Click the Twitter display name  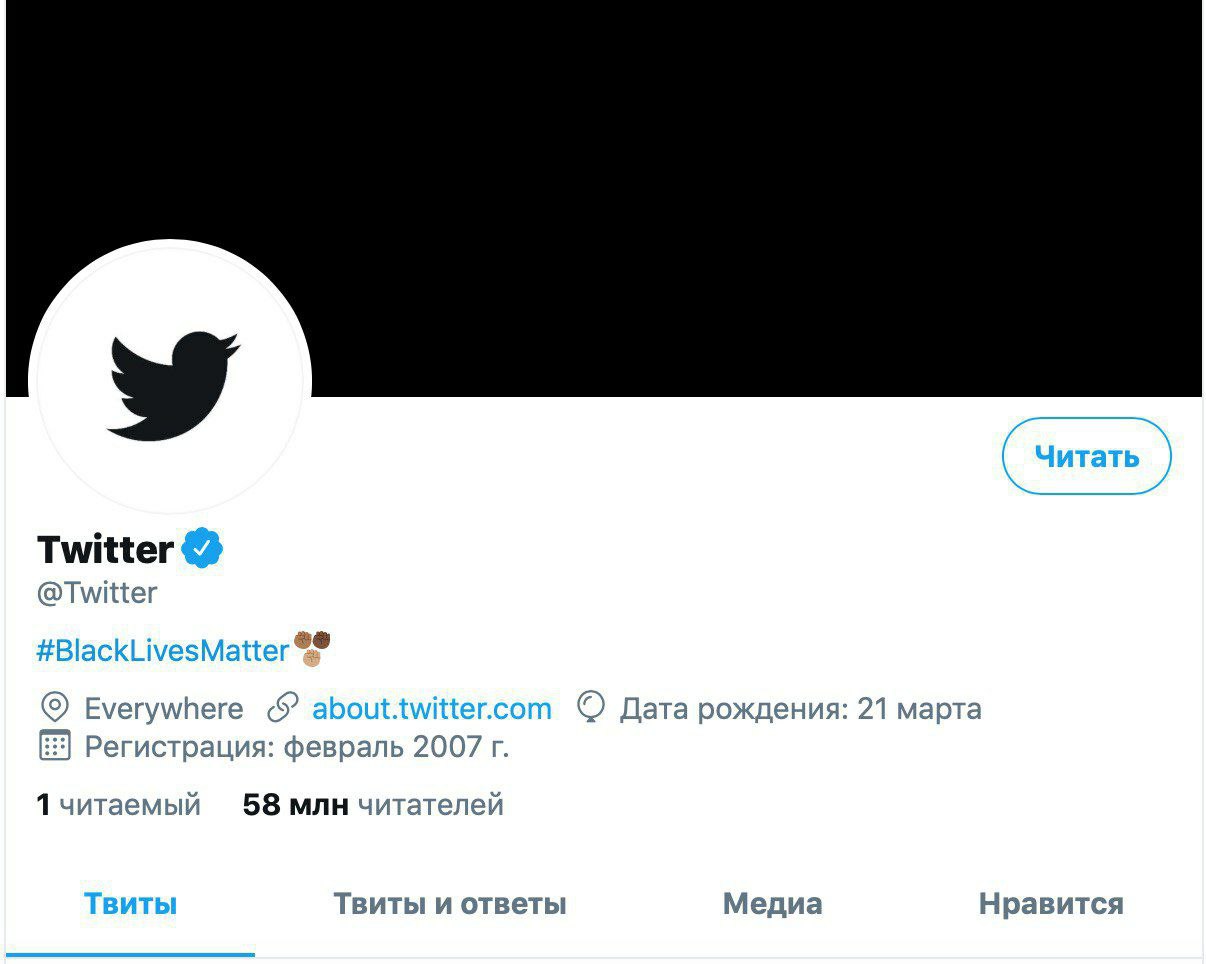[105, 549]
